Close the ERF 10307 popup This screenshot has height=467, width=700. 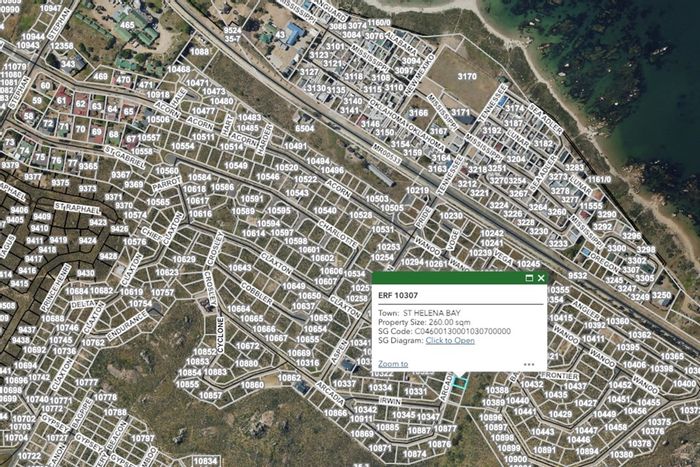[541, 278]
